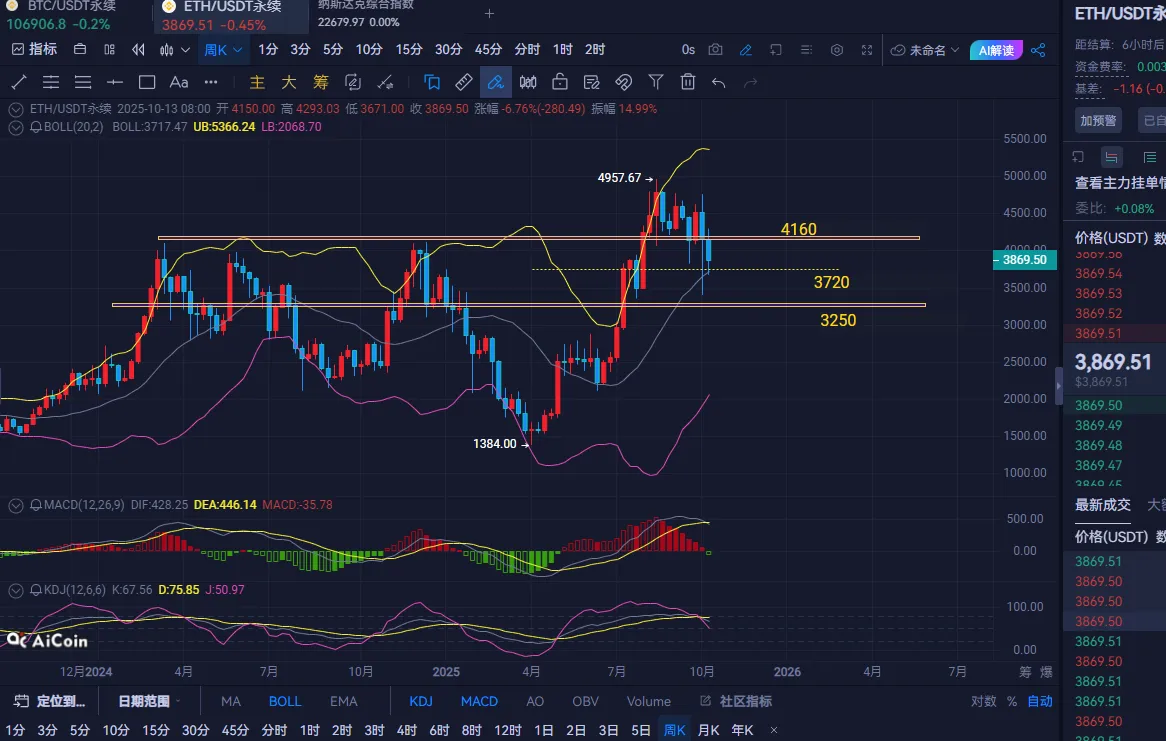Select the ruler measurement tool
The height and width of the screenshot is (741, 1166).
464,82
